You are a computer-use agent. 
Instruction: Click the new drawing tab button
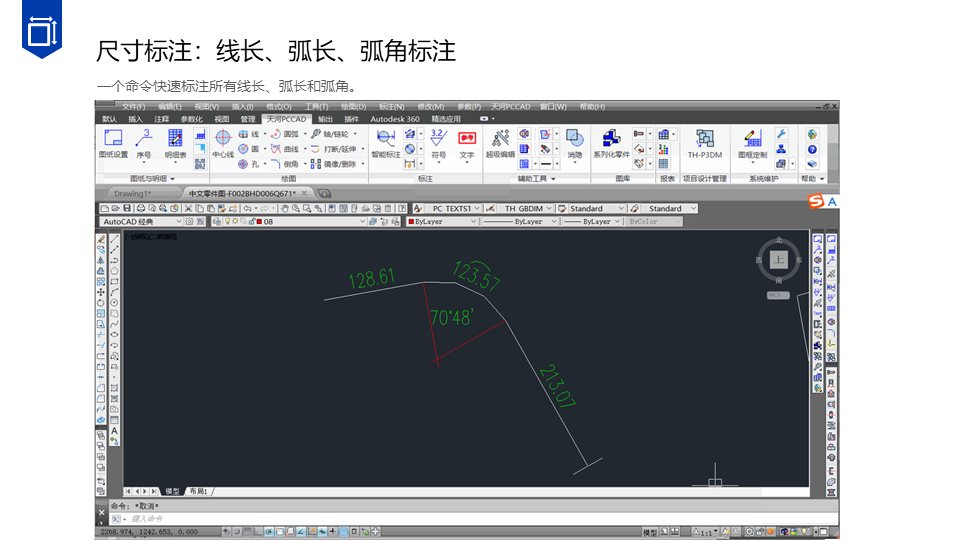(324, 193)
